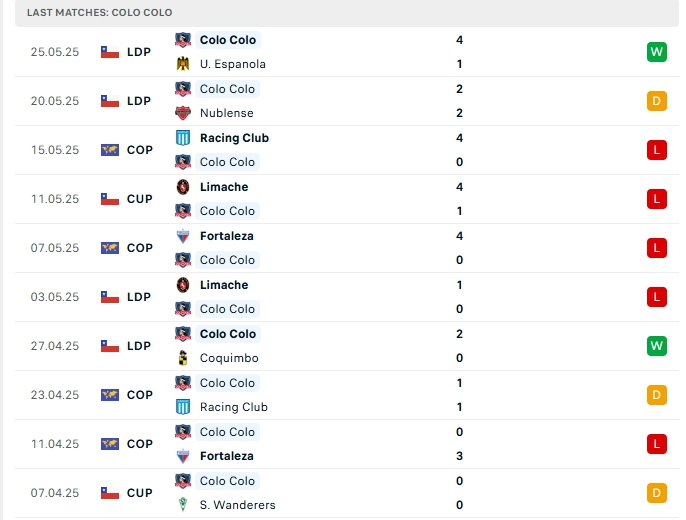
Task: Click the D result badge for 07.04.25
Action: click(656, 493)
